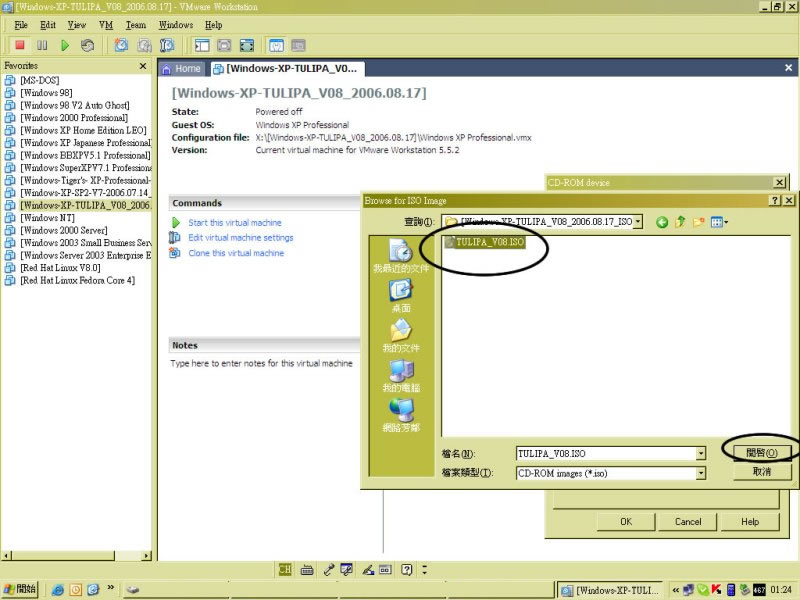The image size is (800, 600).
Task: Click Clone this virtual machine link
Action: pos(236,253)
